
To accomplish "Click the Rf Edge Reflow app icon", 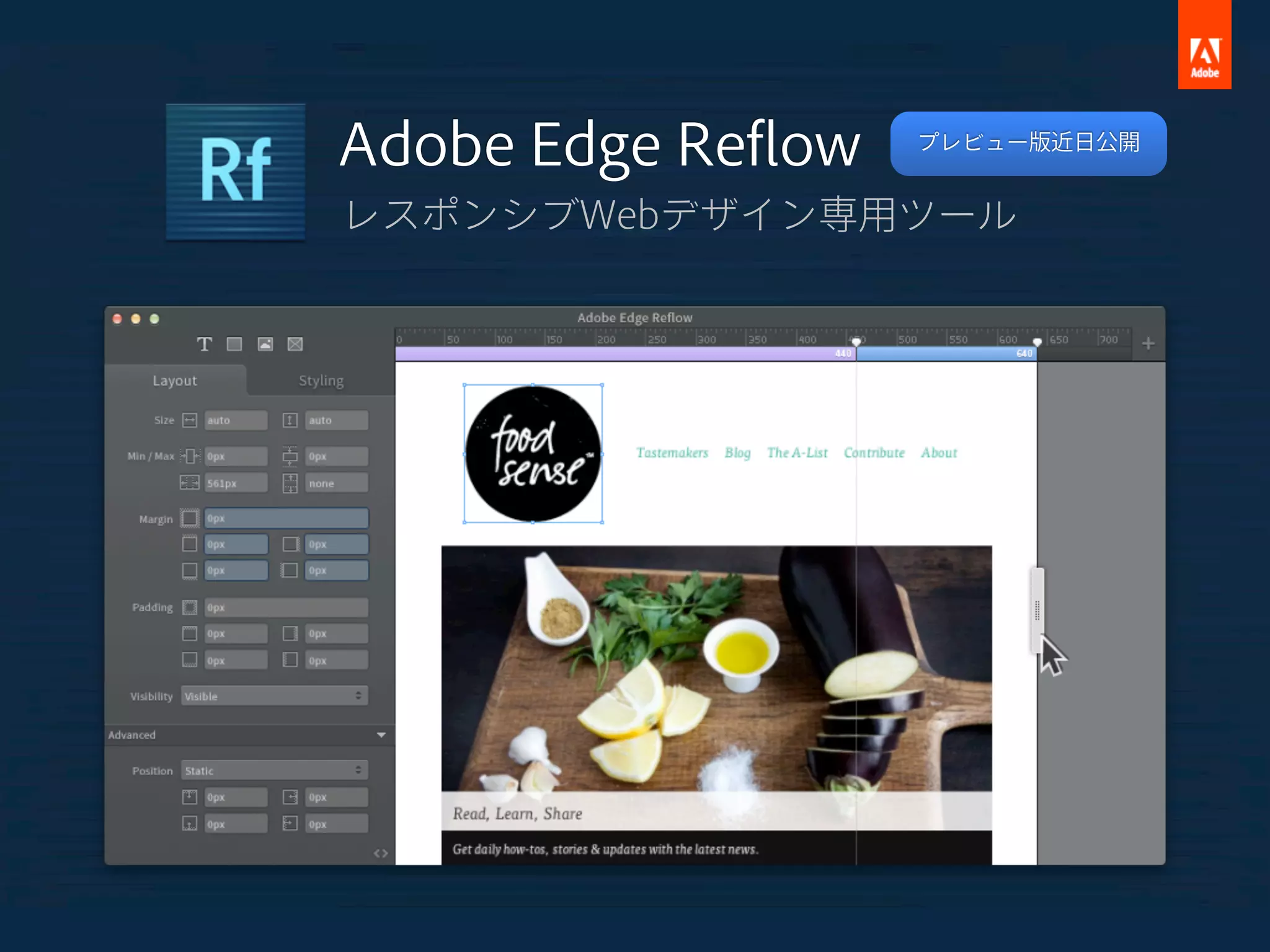I will coord(236,172).
